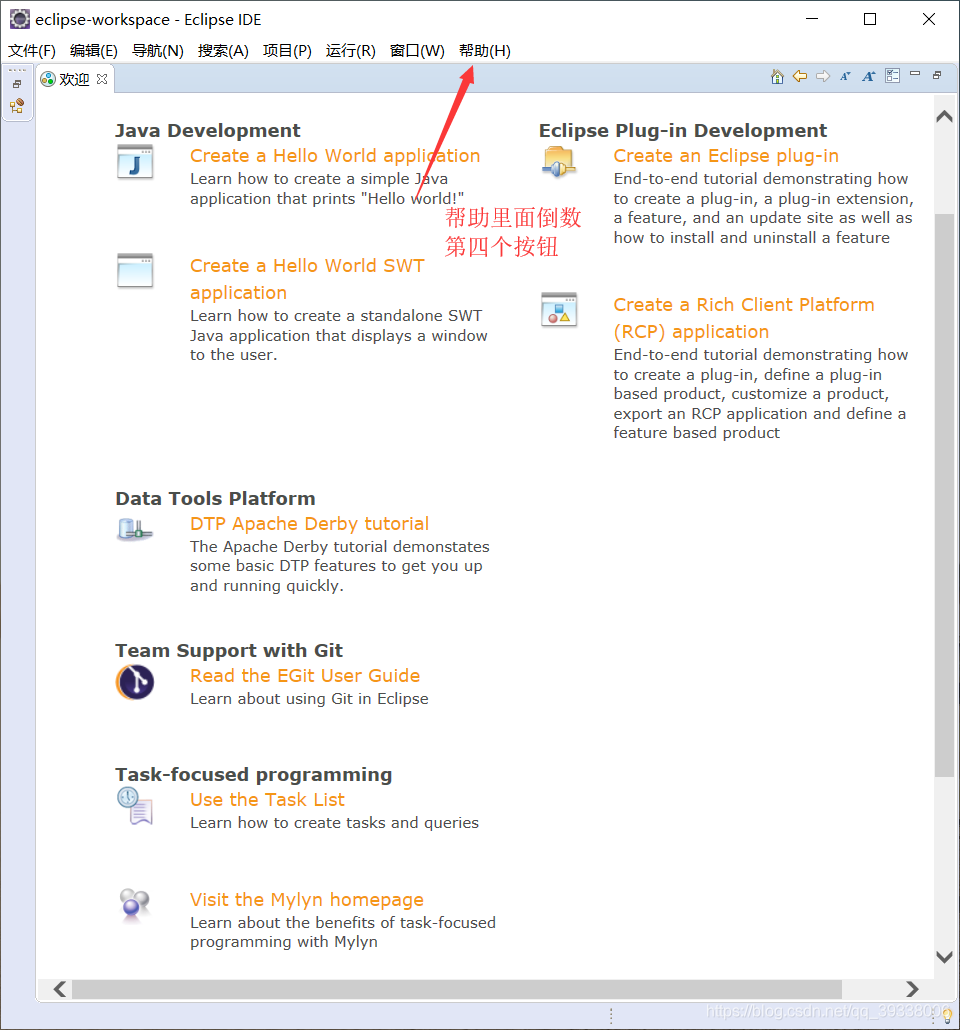Click the RCP shapes icon
The height and width of the screenshot is (1030, 960).
point(559,309)
